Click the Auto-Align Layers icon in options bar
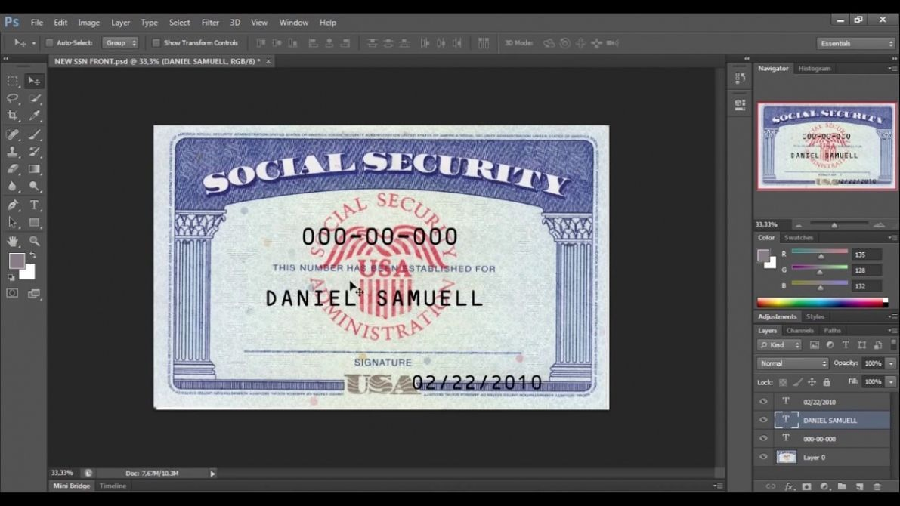Image resolution: width=900 pixels, height=506 pixels. click(483, 43)
